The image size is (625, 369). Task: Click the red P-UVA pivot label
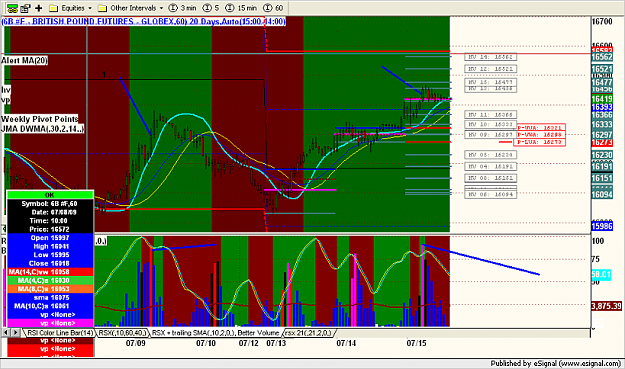point(541,128)
